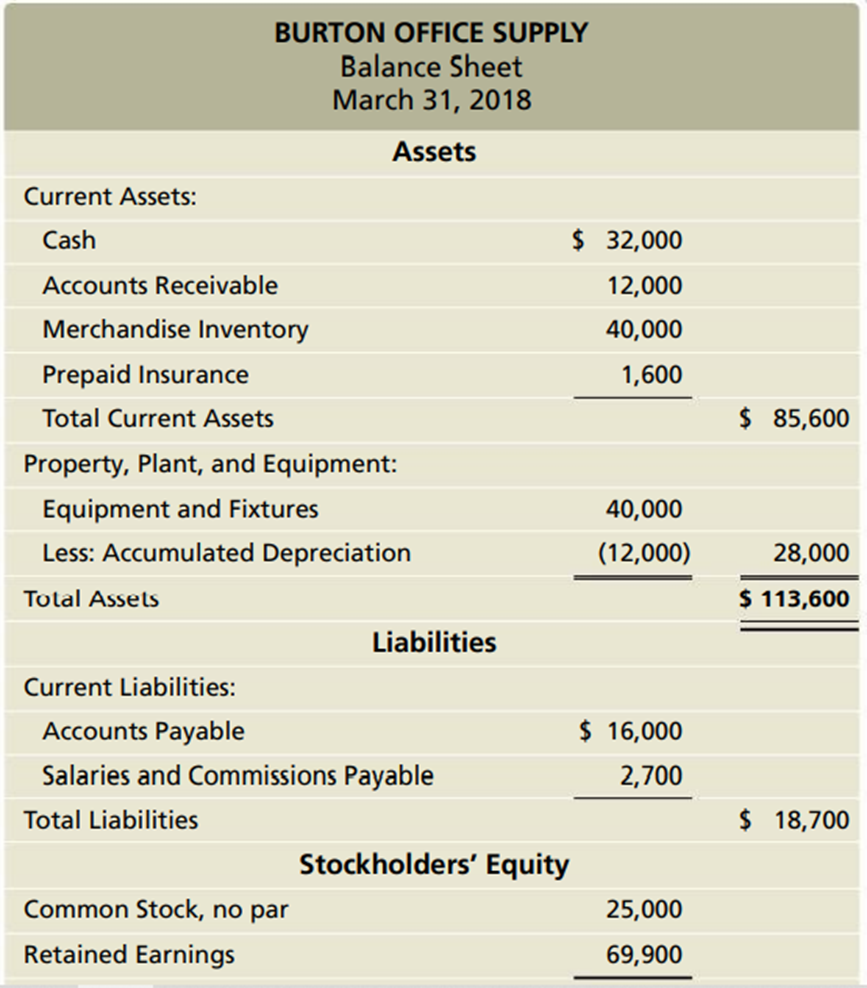The width and height of the screenshot is (867, 988).
Task: Click the Liabilities section heading
Action: click(x=434, y=642)
